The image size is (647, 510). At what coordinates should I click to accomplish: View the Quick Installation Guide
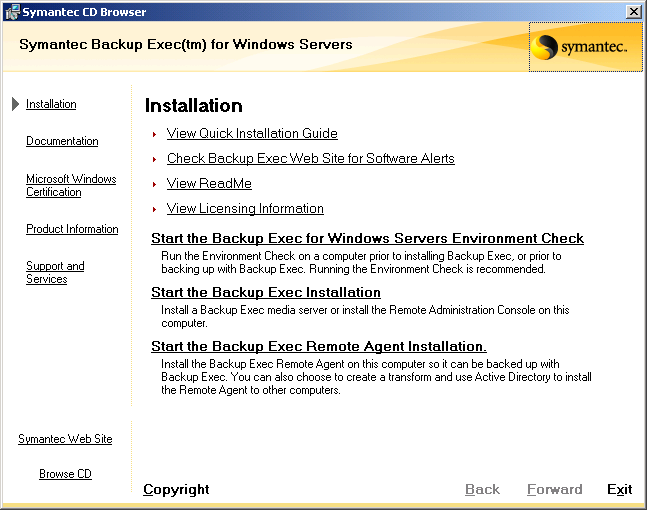pyautogui.click(x=252, y=133)
